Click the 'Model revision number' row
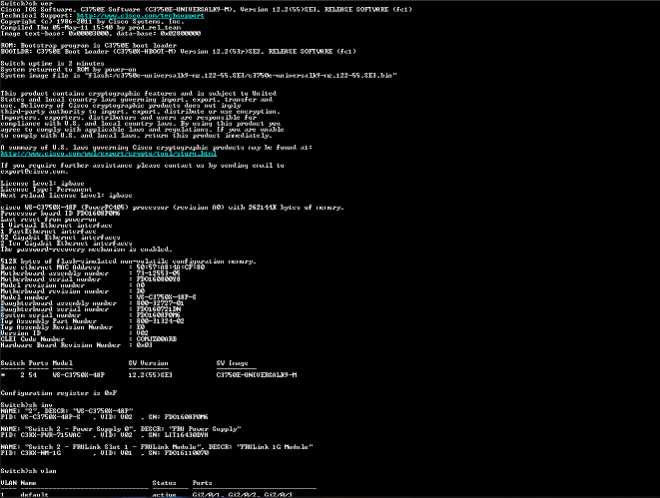 coord(73,285)
